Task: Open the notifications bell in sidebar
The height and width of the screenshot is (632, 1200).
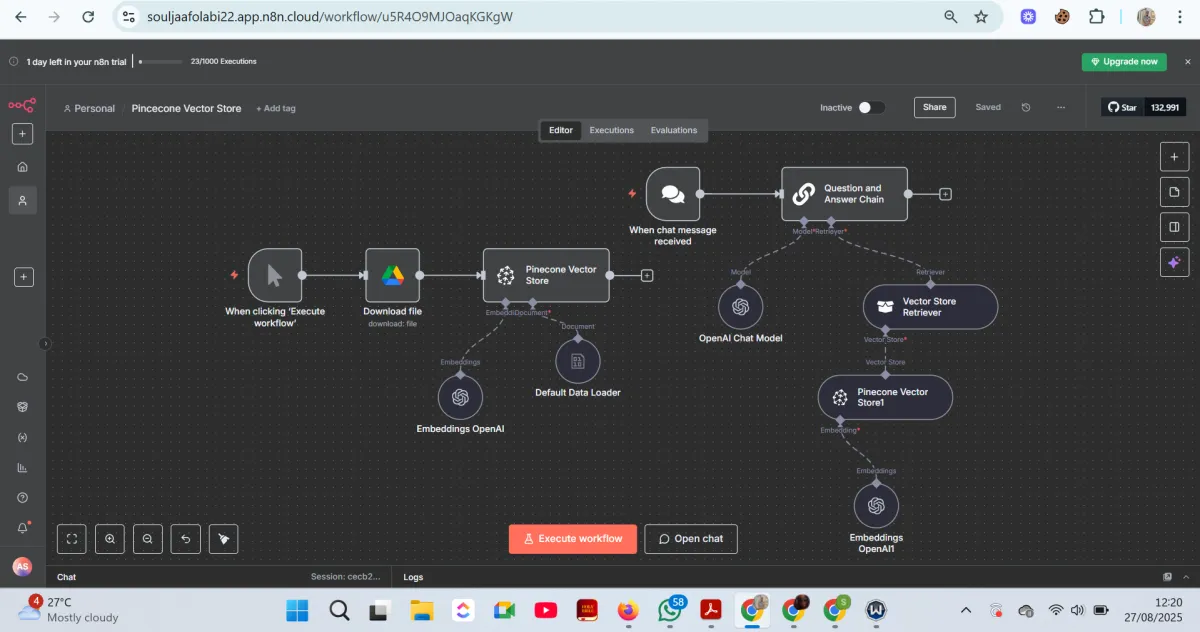Action: coord(23,528)
